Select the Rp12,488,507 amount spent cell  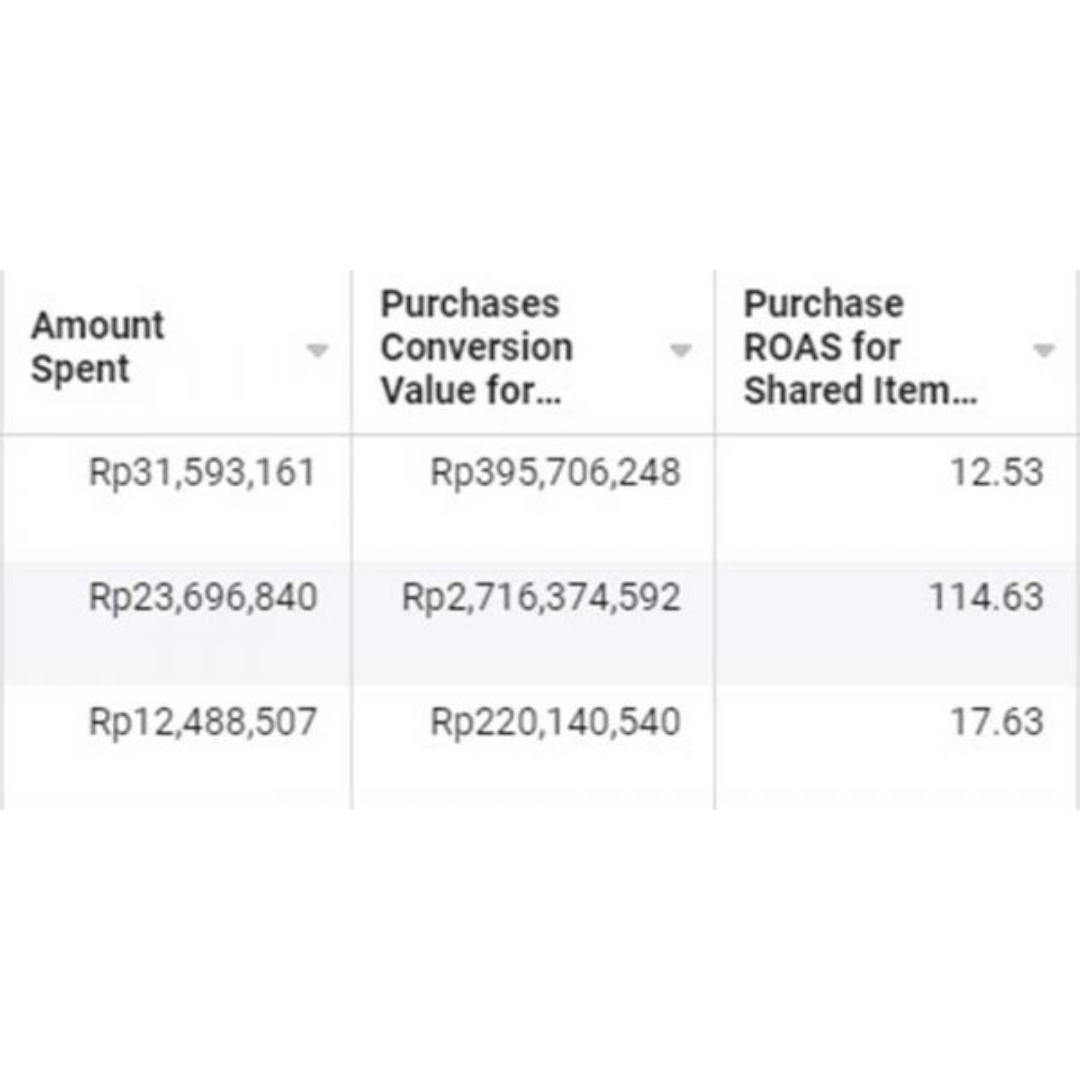(203, 723)
